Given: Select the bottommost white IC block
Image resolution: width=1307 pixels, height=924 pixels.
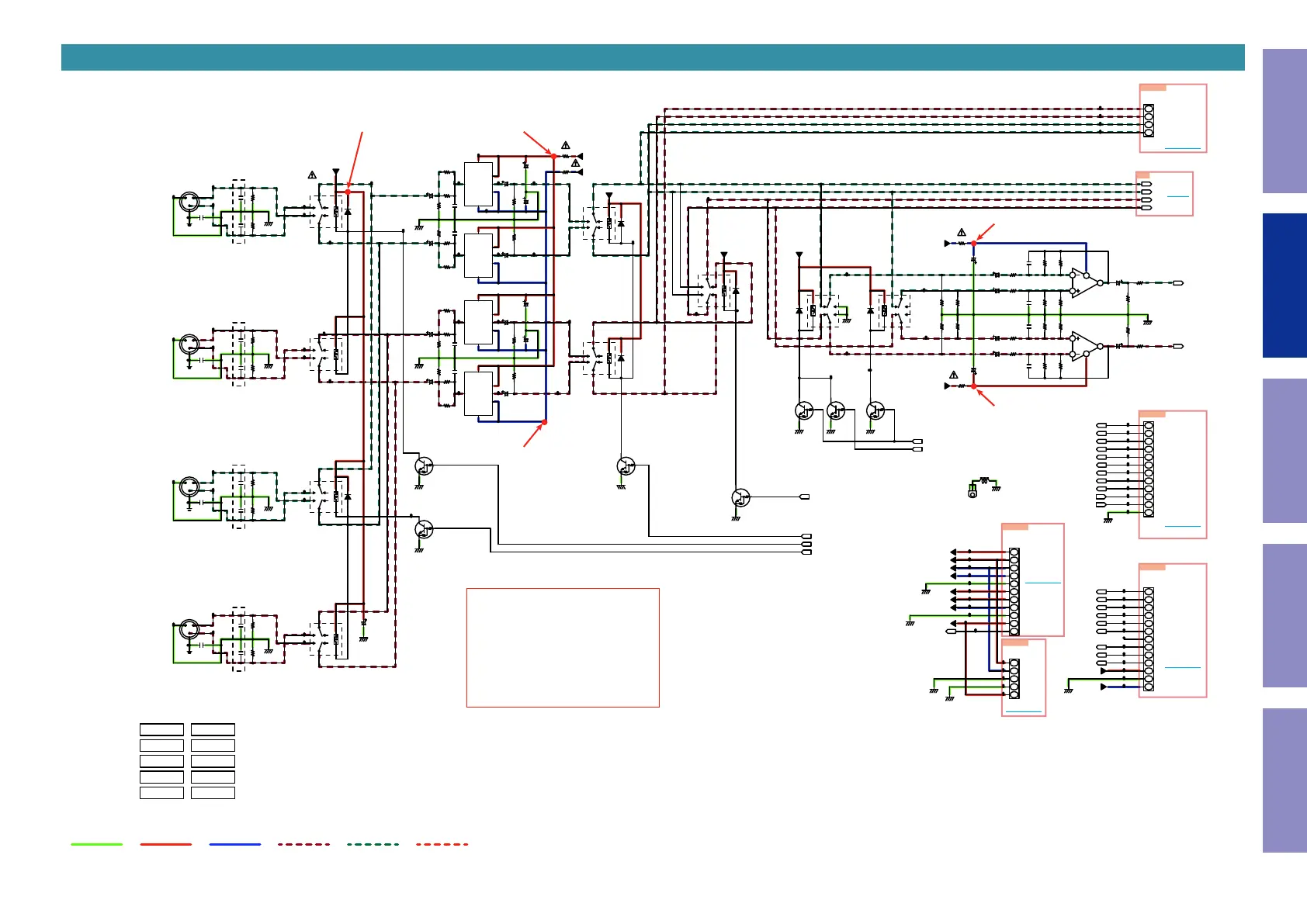Looking at the screenshot, I should [478, 394].
